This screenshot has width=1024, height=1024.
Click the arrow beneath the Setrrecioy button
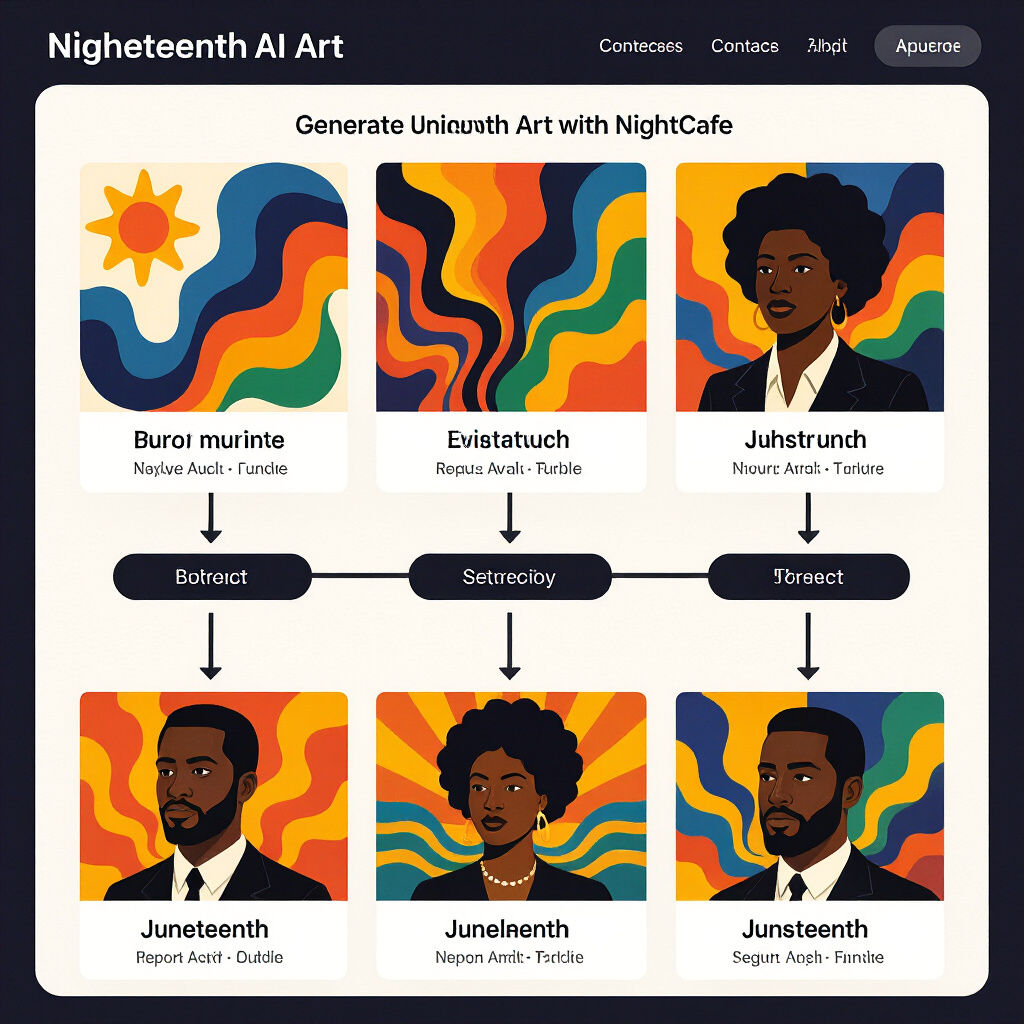(x=509, y=646)
